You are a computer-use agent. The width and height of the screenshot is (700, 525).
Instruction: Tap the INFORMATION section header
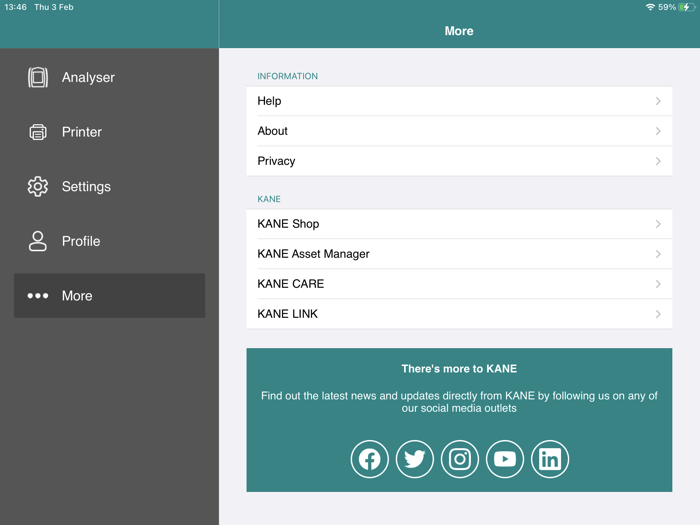tap(288, 76)
